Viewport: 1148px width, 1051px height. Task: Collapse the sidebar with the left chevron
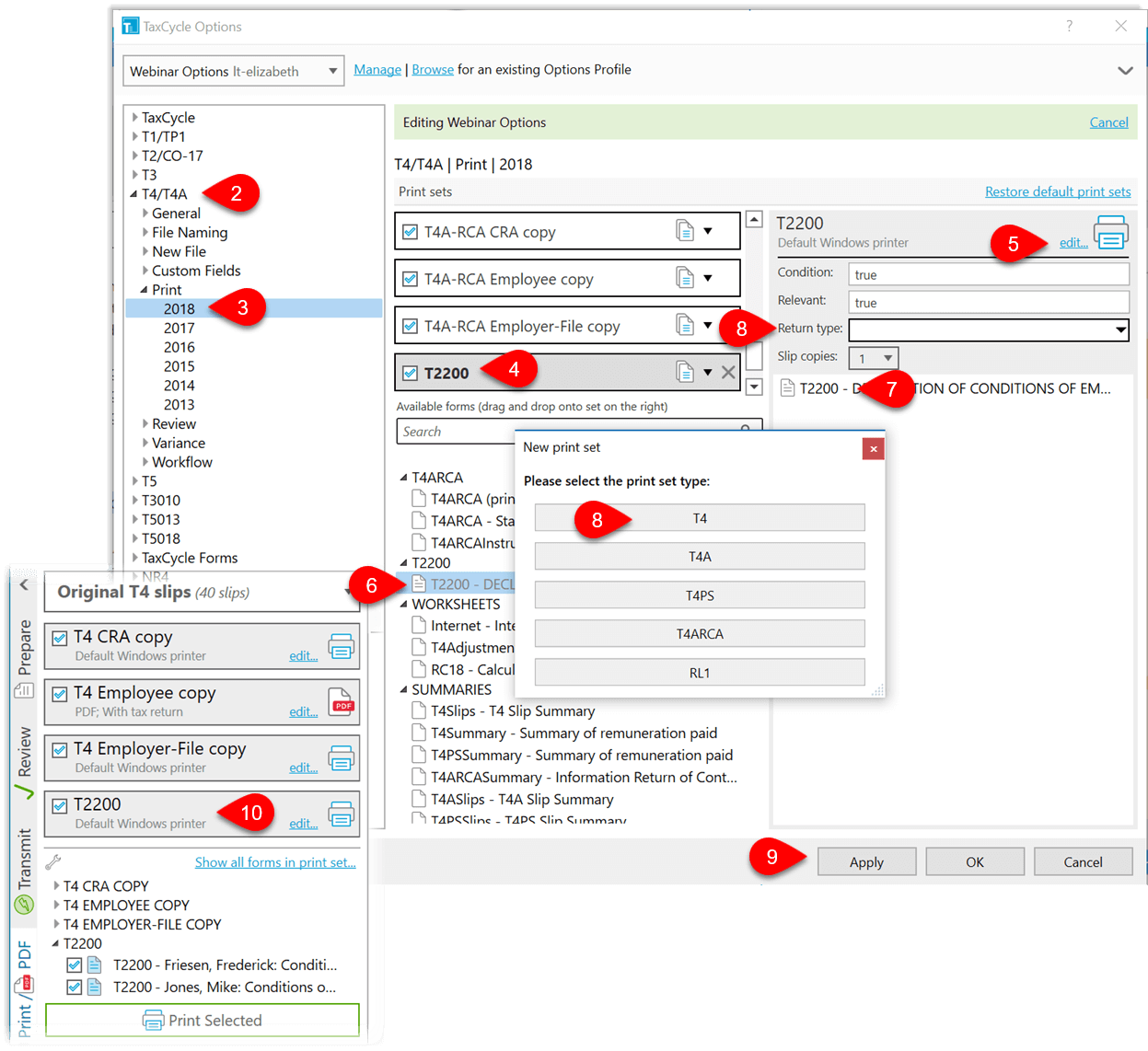(25, 585)
